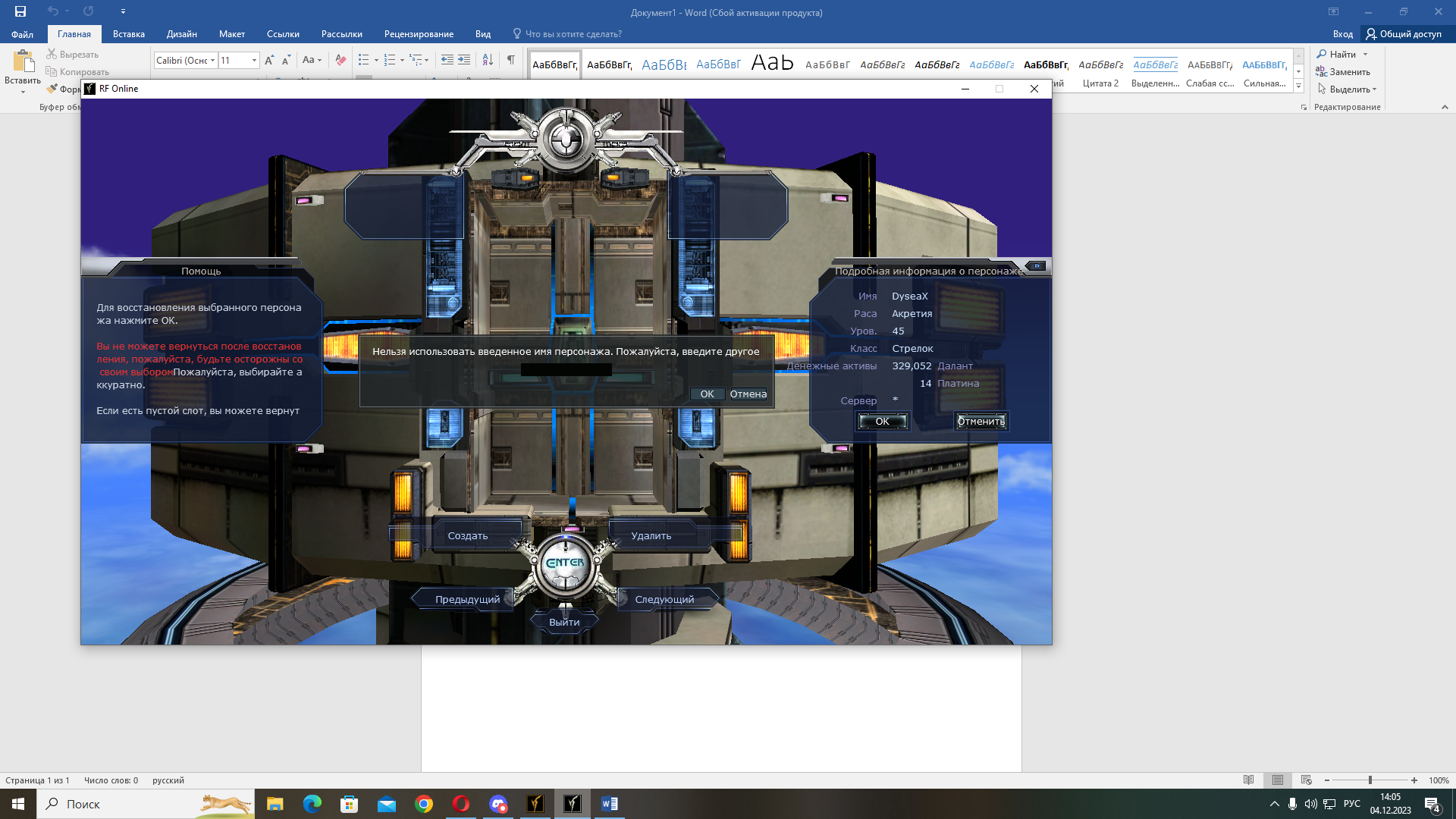Click the 100% zoom level indicator
Image resolution: width=1456 pixels, height=819 pixels.
coord(1439,780)
